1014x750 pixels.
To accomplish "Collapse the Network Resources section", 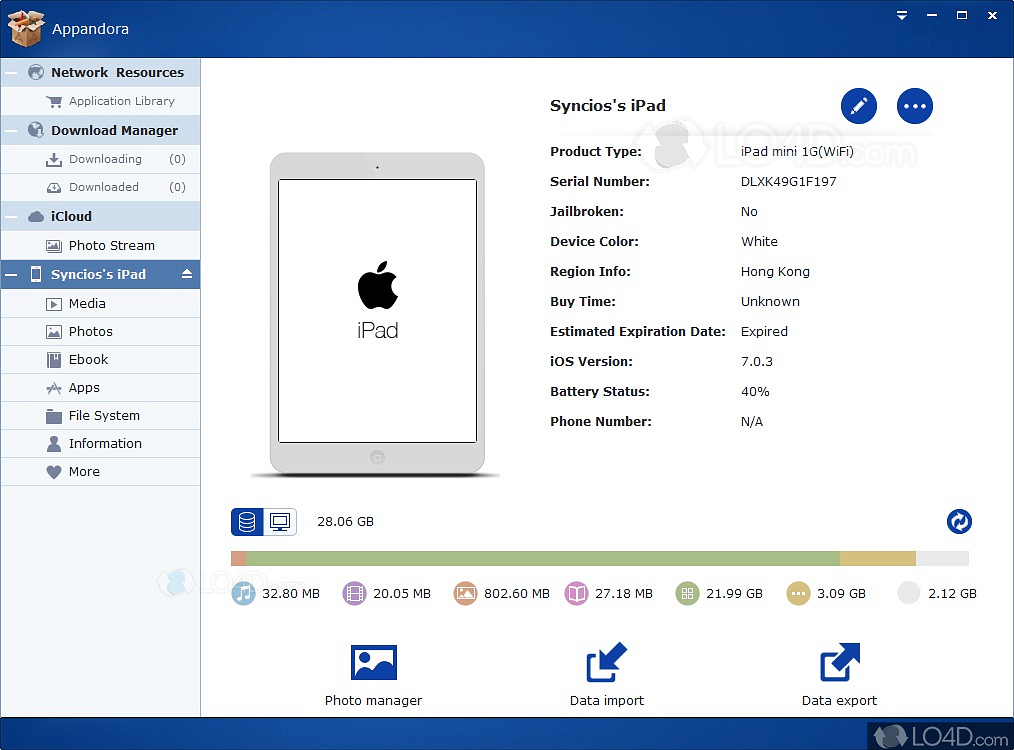I will click(x=12, y=72).
